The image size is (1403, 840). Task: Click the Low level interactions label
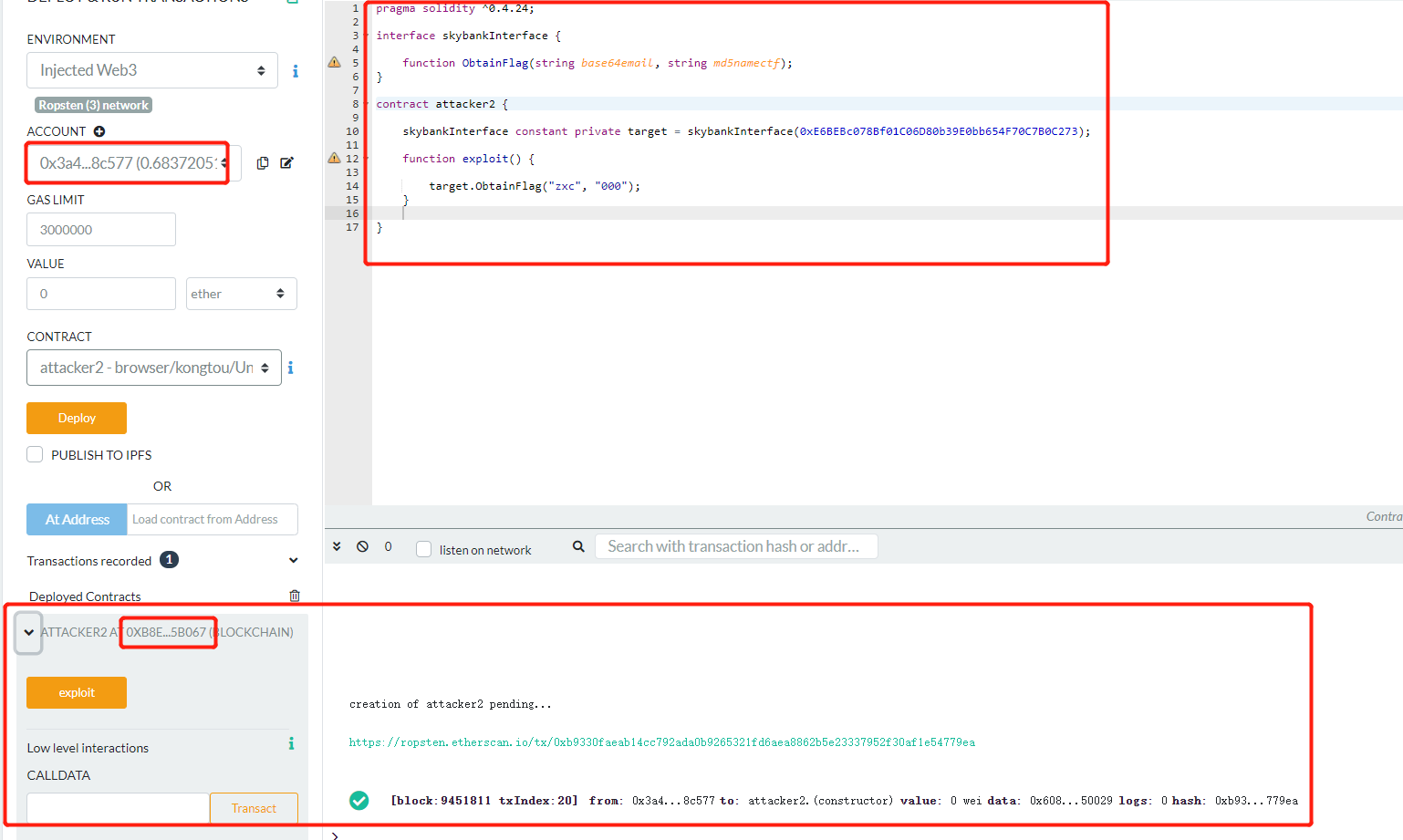(x=88, y=748)
